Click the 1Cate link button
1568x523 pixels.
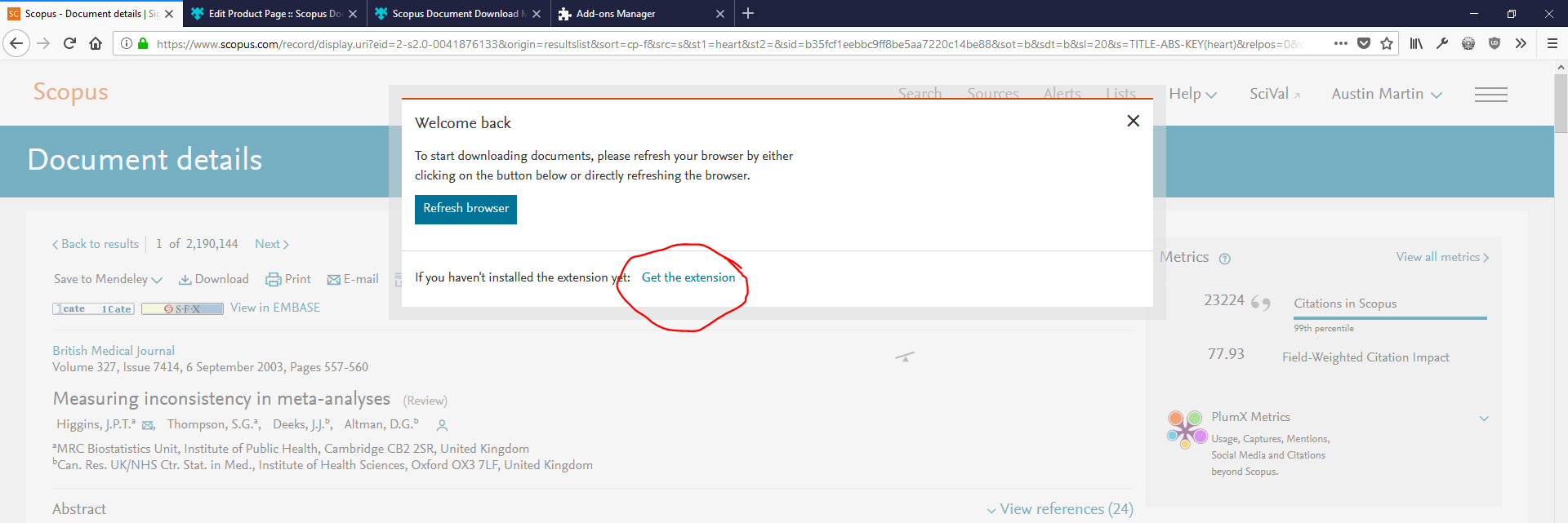pos(93,308)
